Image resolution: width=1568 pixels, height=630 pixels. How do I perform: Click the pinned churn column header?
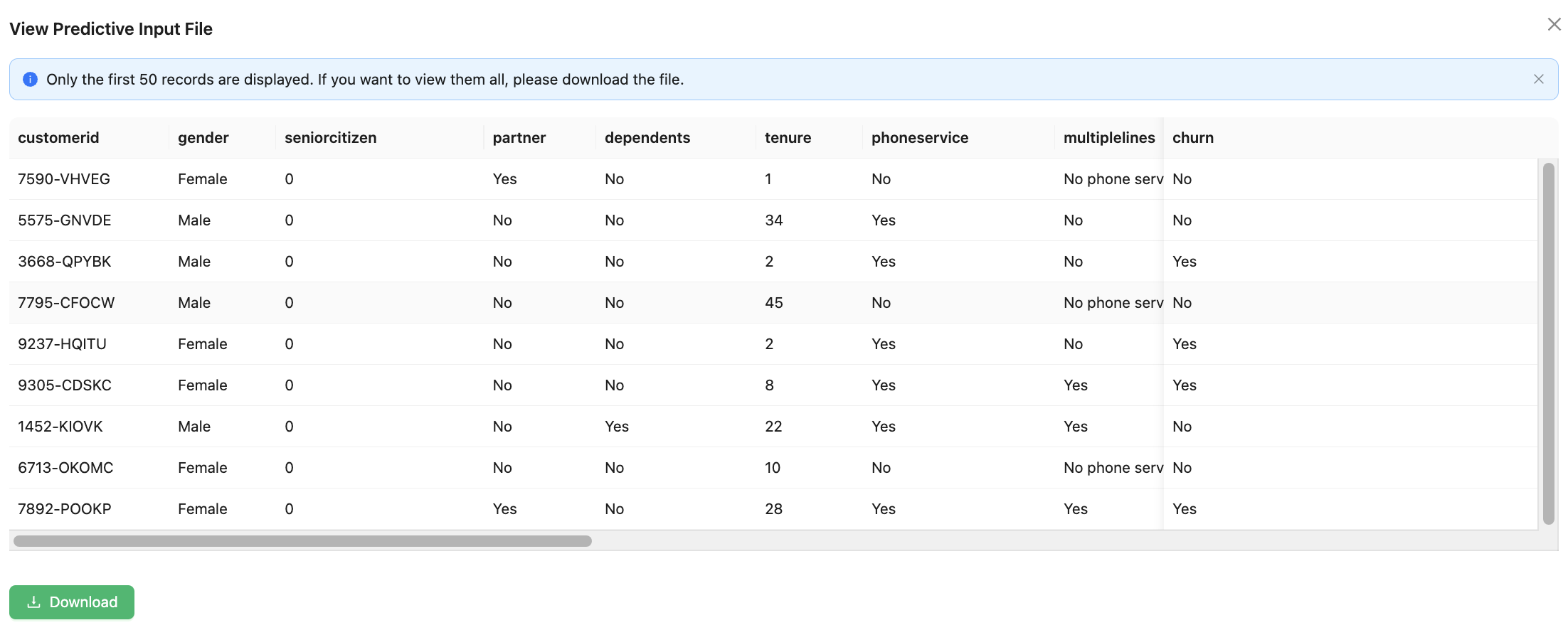(x=1193, y=138)
